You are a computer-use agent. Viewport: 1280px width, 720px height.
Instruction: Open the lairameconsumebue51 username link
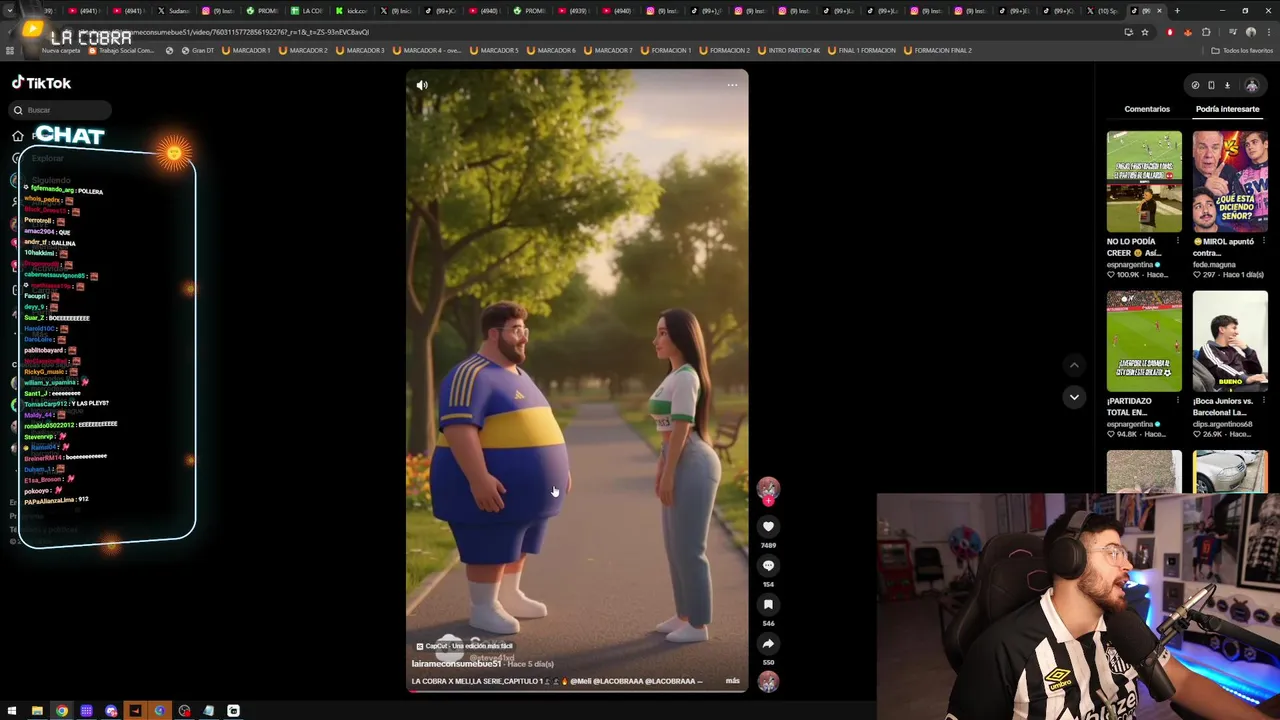point(456,664)
